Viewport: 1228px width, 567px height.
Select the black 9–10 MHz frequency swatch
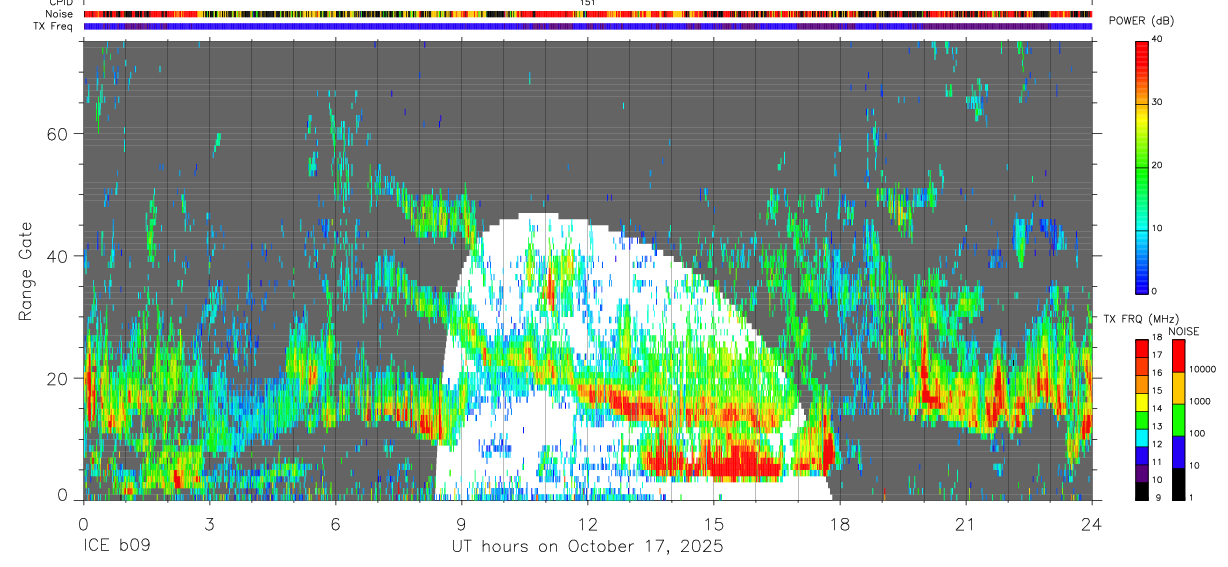(1142, 491)
